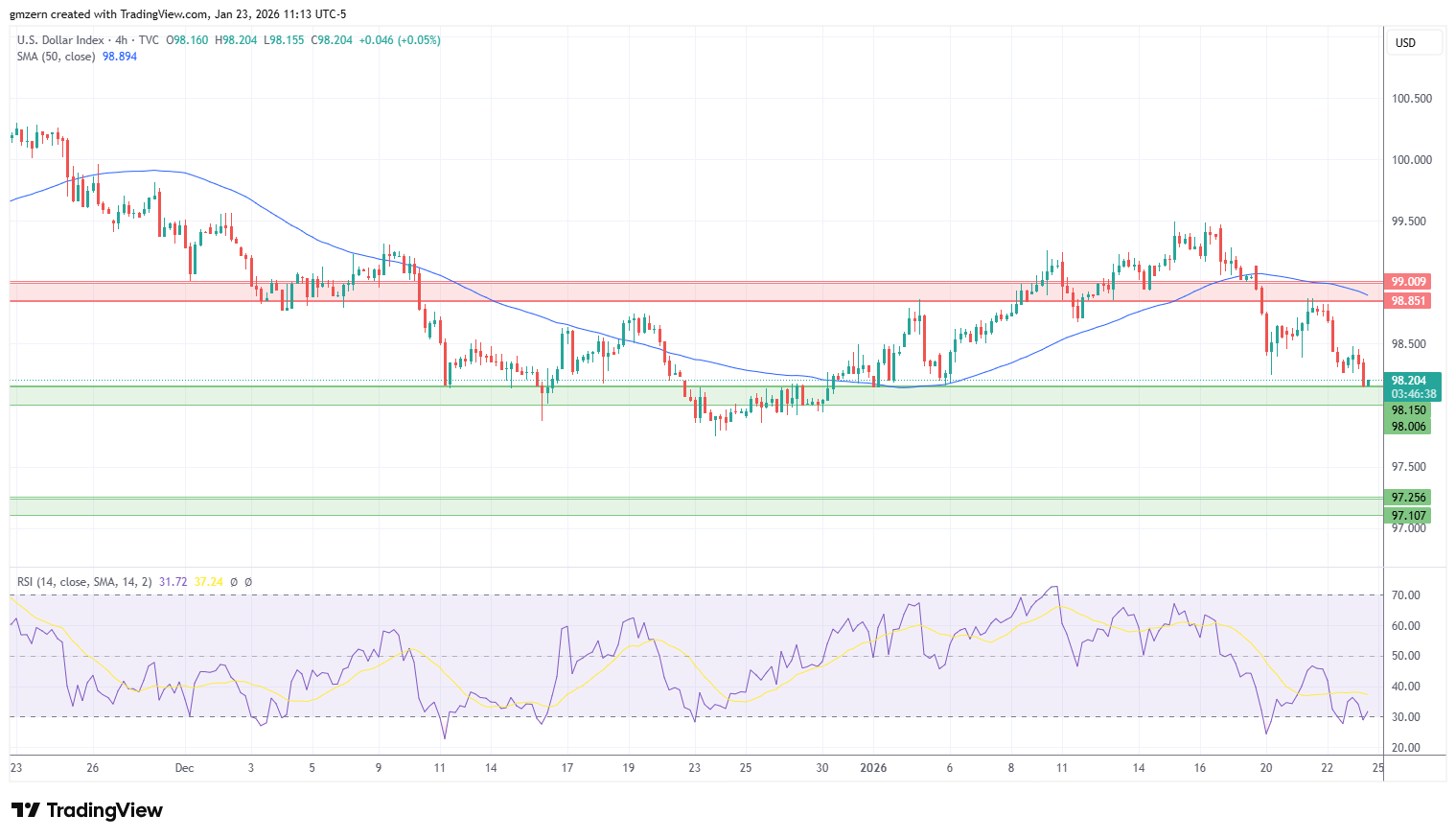Click the yellow RSI average value 37.24

[208, 582]
